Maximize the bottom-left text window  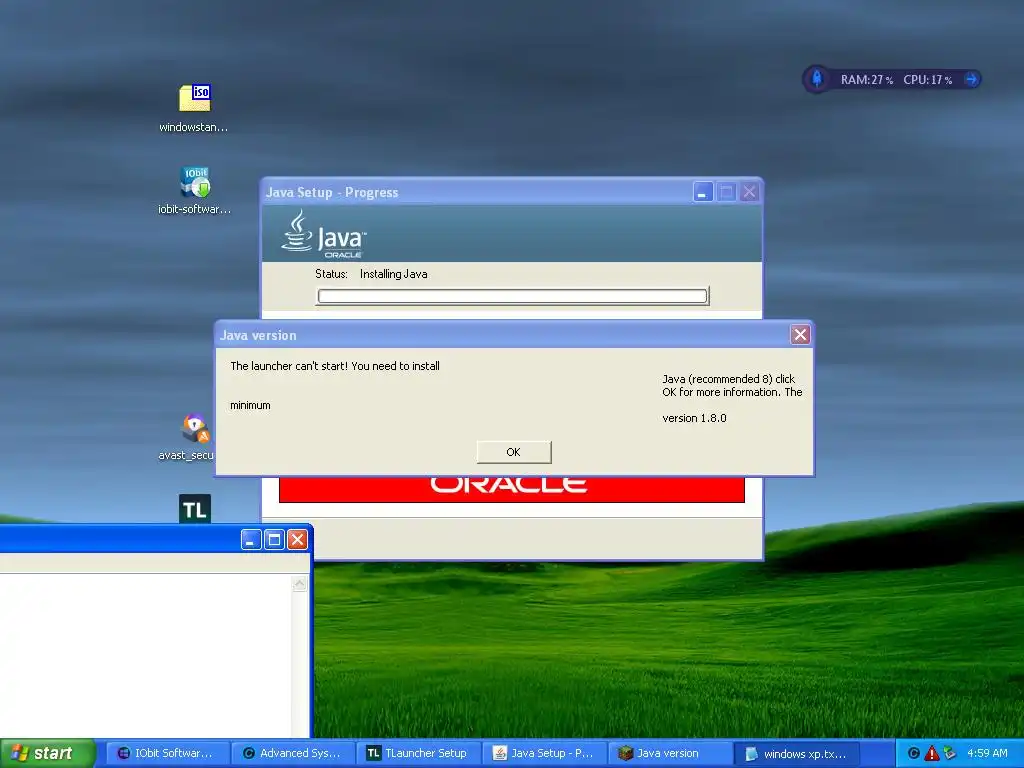pos(274,539)
